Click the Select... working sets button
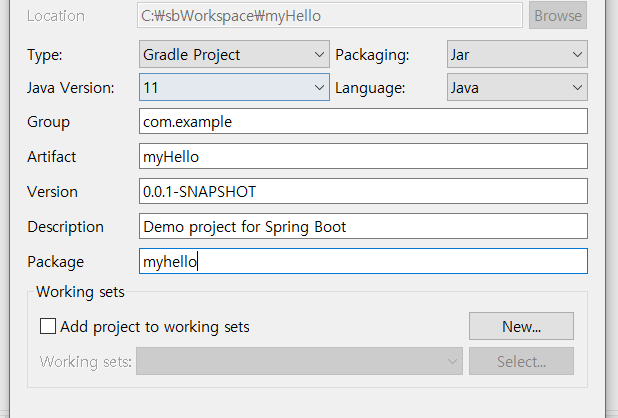Viewport: 618px width, 418px height. pos(521,361)
